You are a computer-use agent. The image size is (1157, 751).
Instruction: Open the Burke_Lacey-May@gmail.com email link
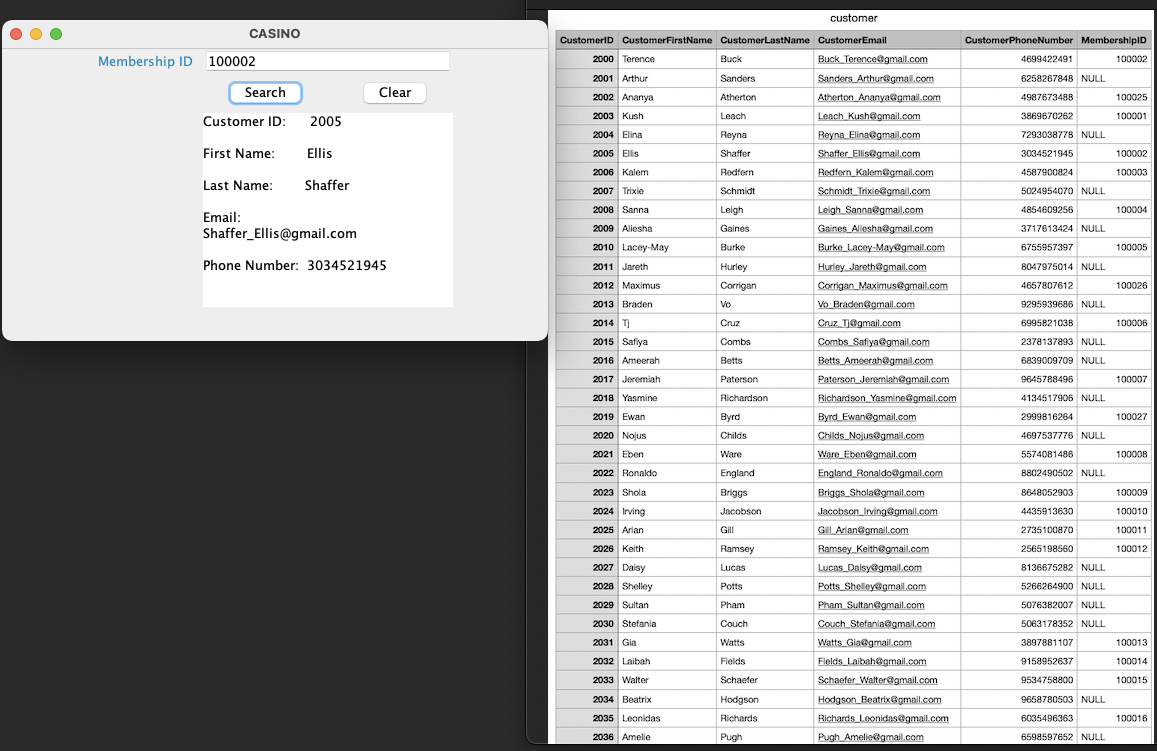[x=881, y=247]
